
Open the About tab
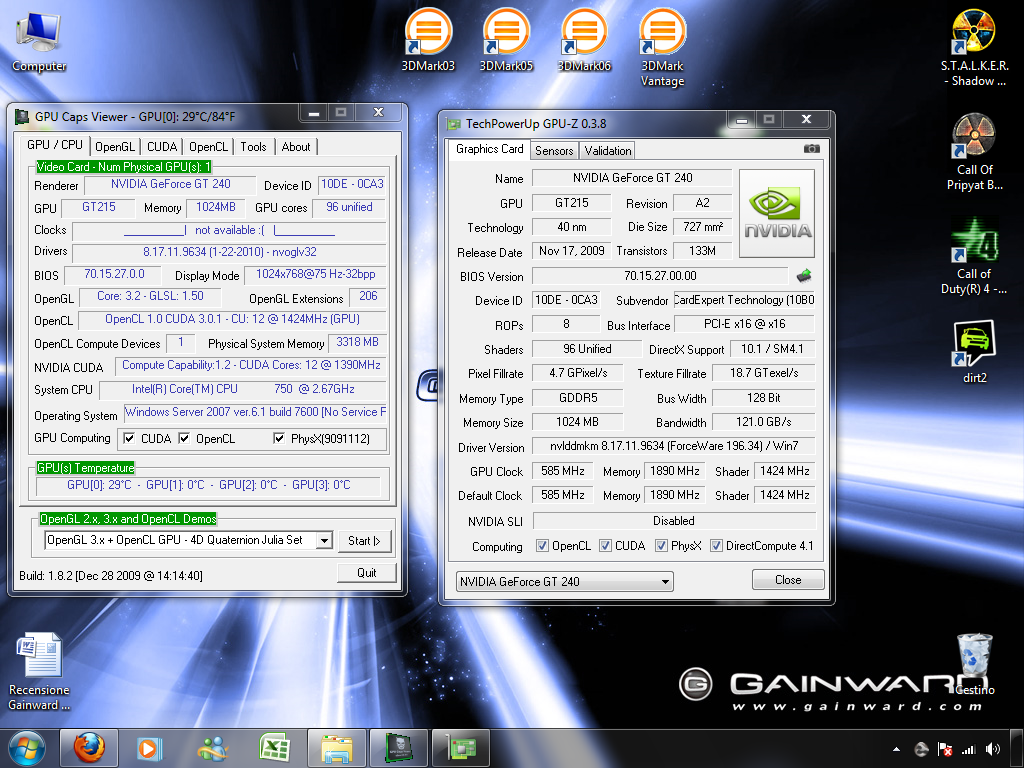pos(296,147)
